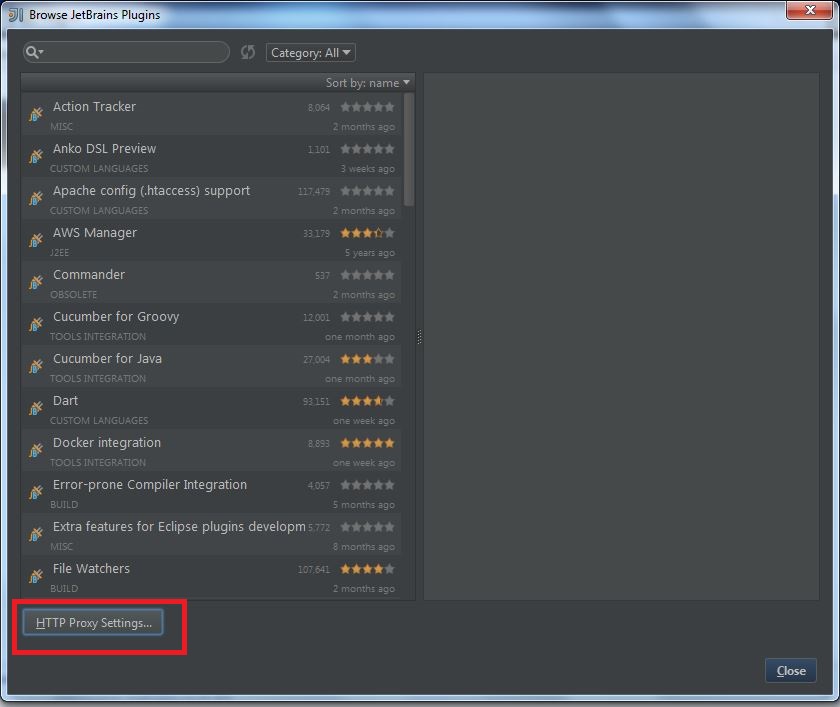
Task: Select Extra features for Eclipse plugins name
Action: (x=179, y=527)
